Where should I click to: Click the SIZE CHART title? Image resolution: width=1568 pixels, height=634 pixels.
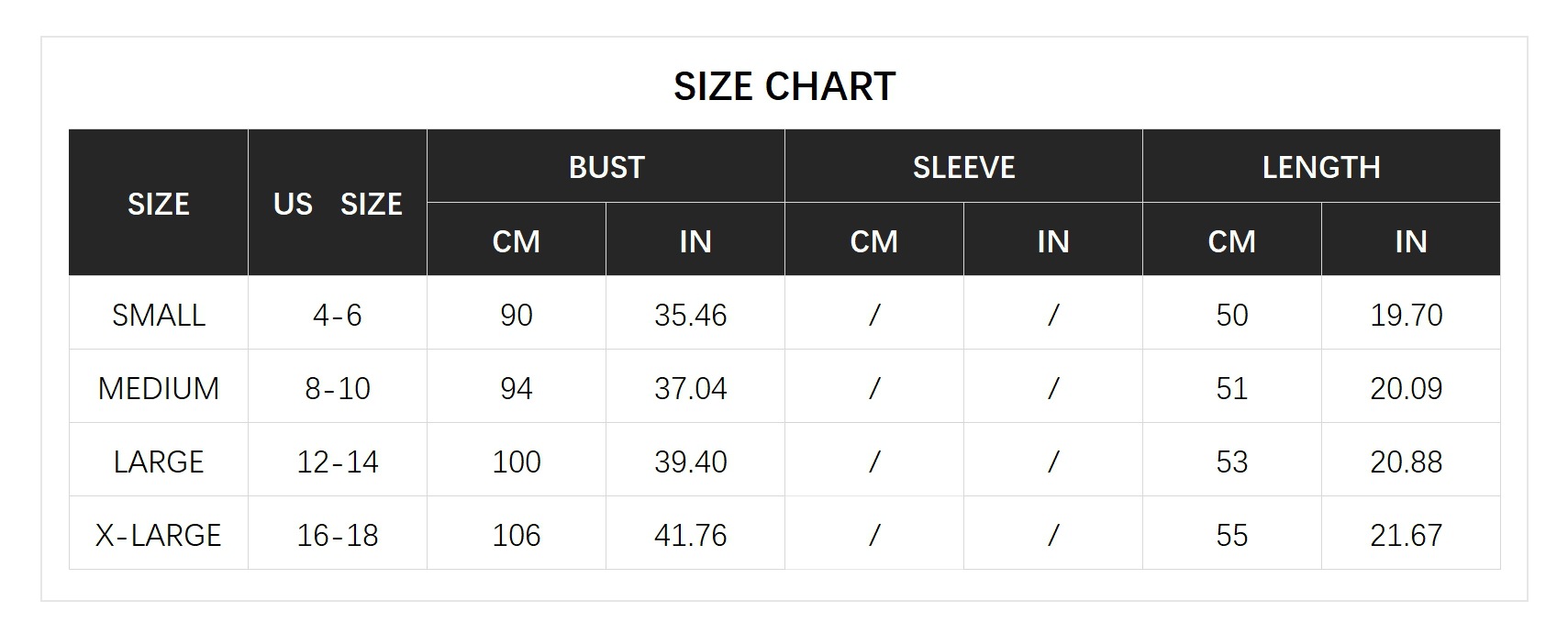pos(784,86)
